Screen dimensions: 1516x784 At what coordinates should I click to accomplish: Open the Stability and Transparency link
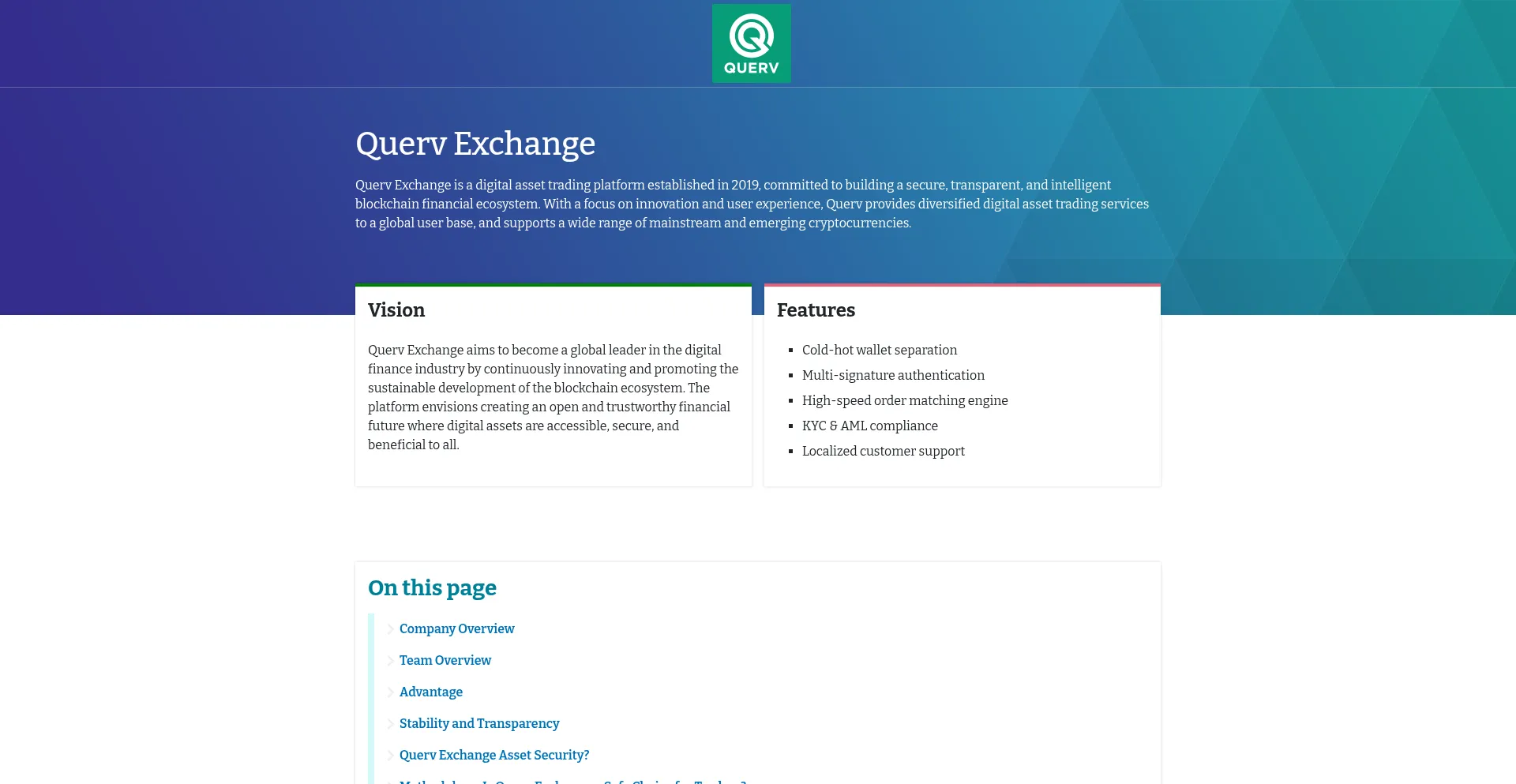[479, 723]
